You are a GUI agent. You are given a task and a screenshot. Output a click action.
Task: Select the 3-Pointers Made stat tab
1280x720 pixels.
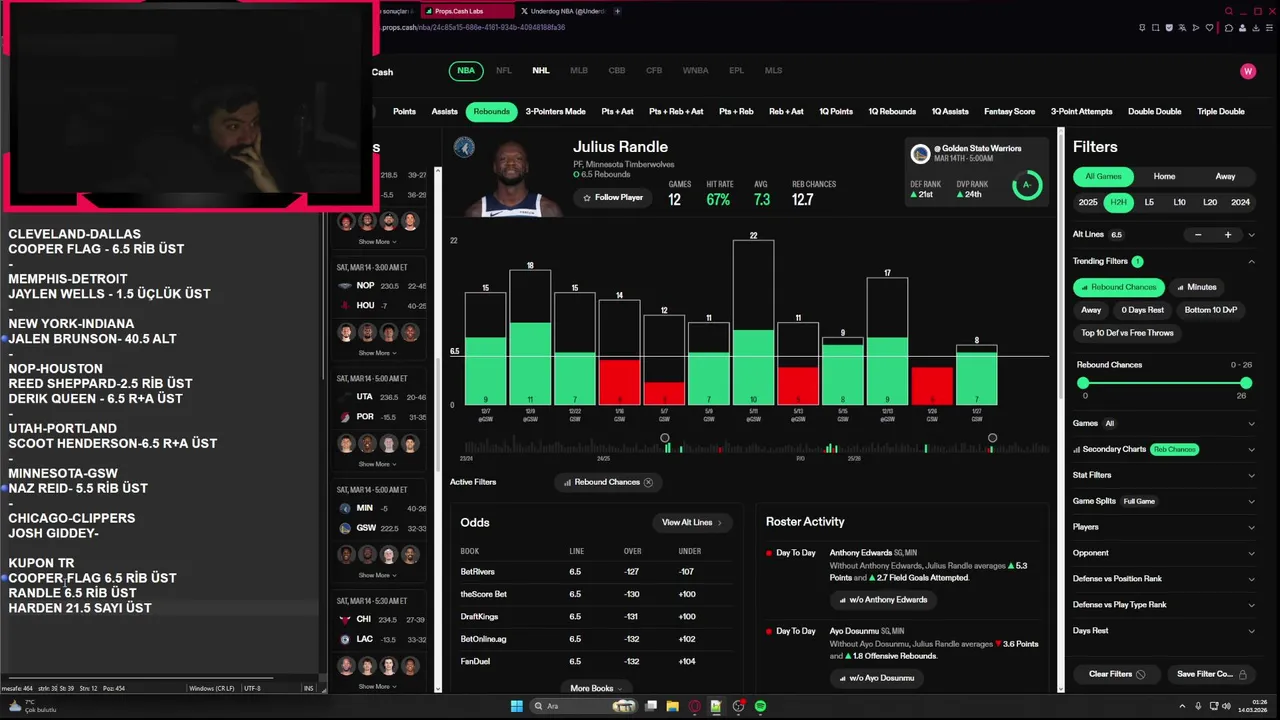556,112
